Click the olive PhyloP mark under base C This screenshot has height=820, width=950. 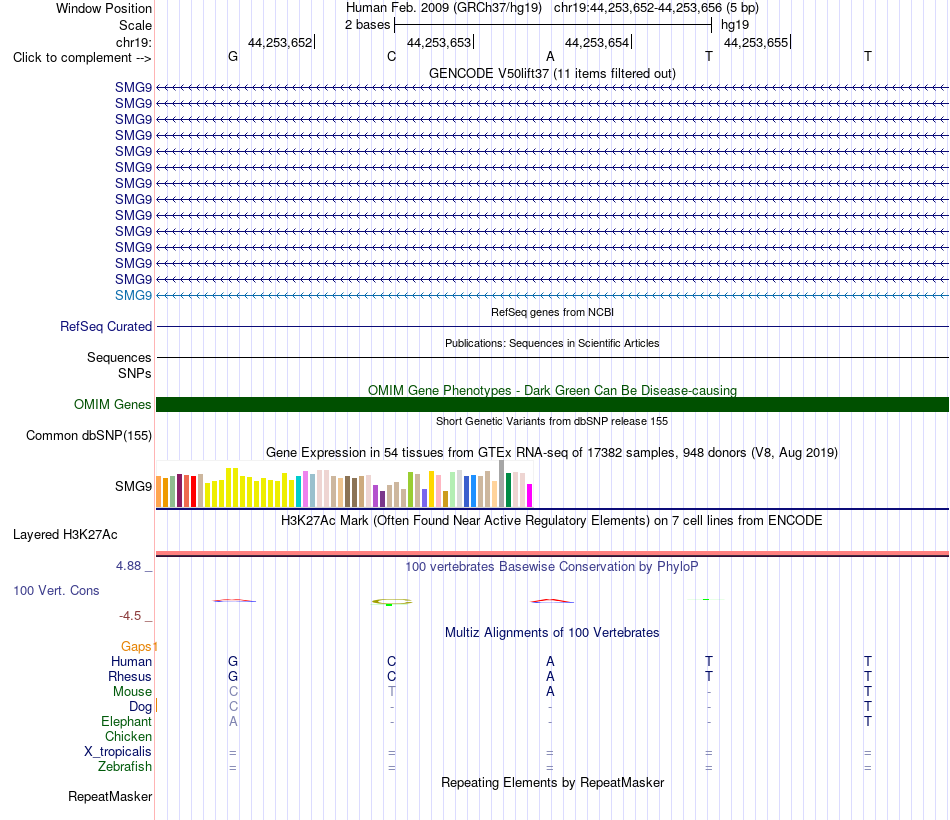point(391,602)
